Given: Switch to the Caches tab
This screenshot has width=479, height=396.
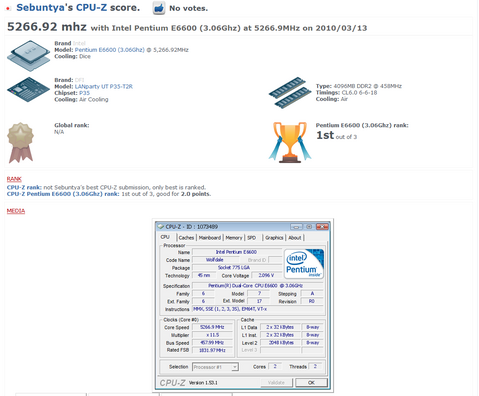Looking at the screenshot, I should point(186,238).
